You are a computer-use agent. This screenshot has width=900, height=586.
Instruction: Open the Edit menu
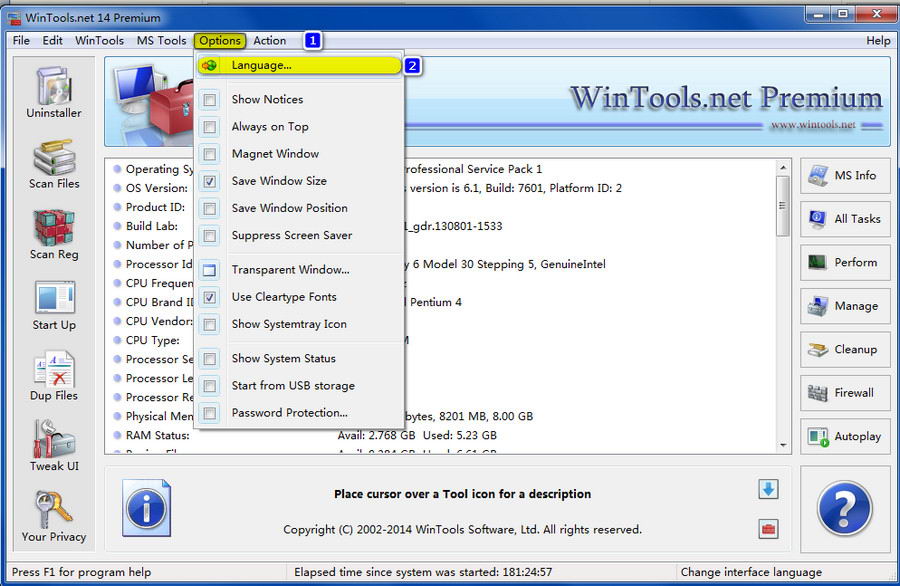point(52,41)
